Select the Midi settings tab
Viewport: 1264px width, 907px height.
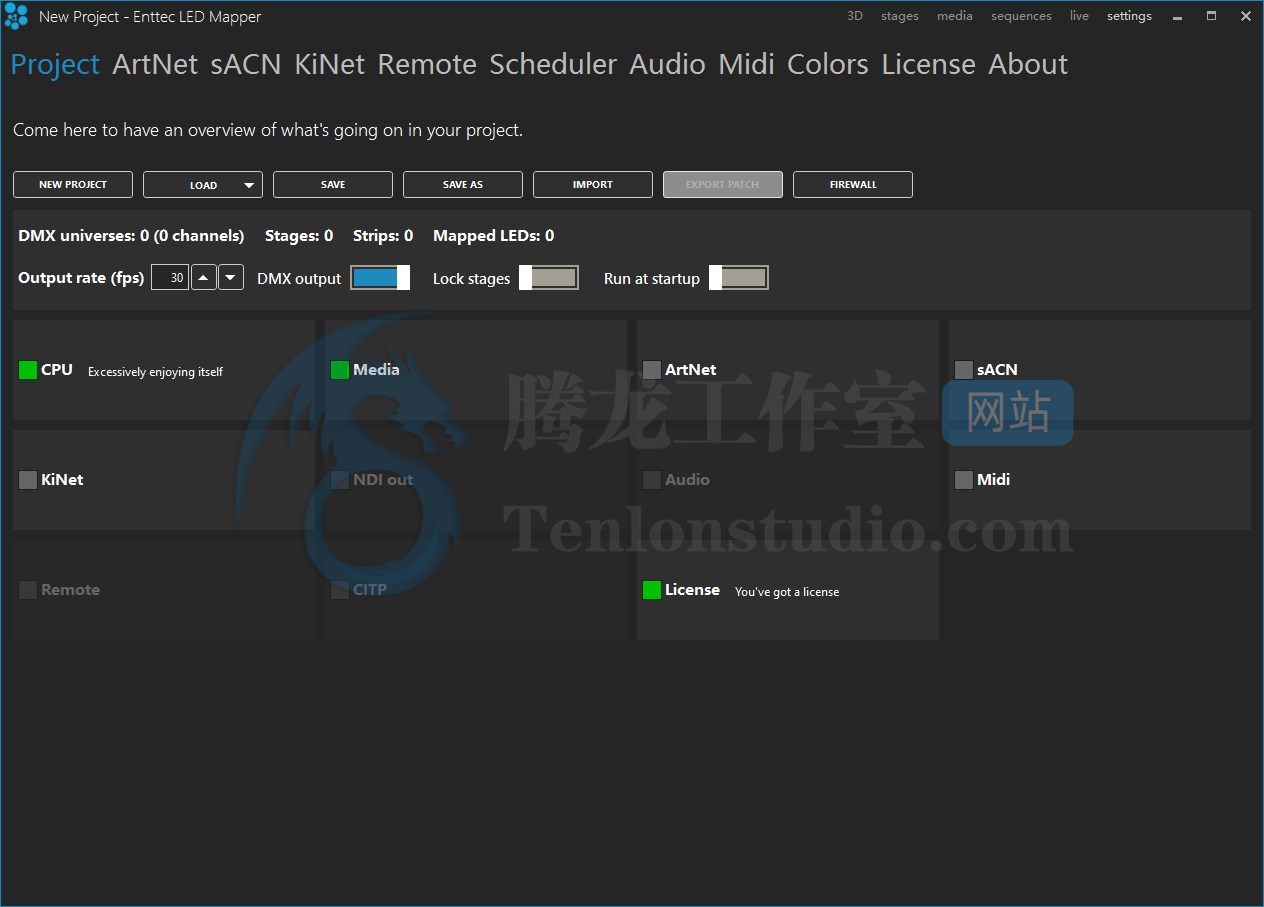[747, 64]
